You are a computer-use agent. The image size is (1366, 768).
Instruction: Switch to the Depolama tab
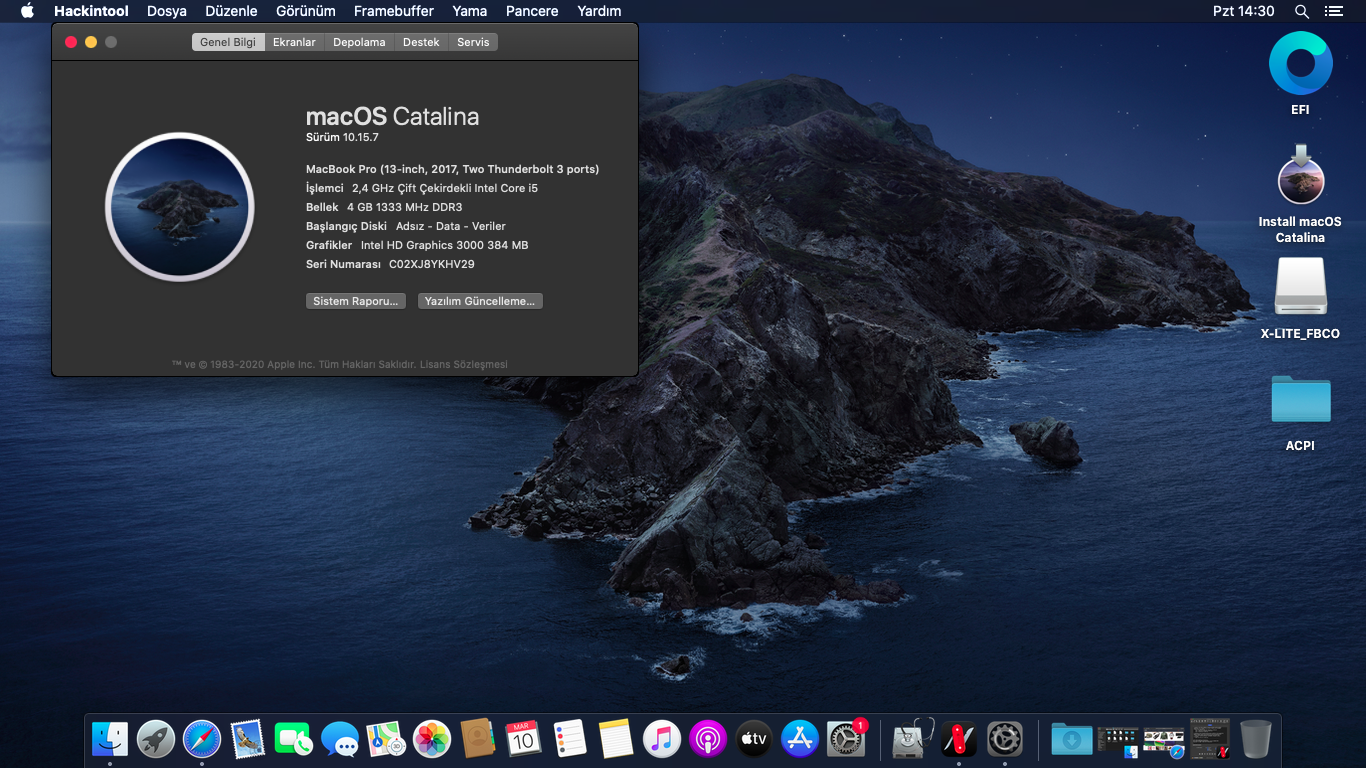click(359, 42)
